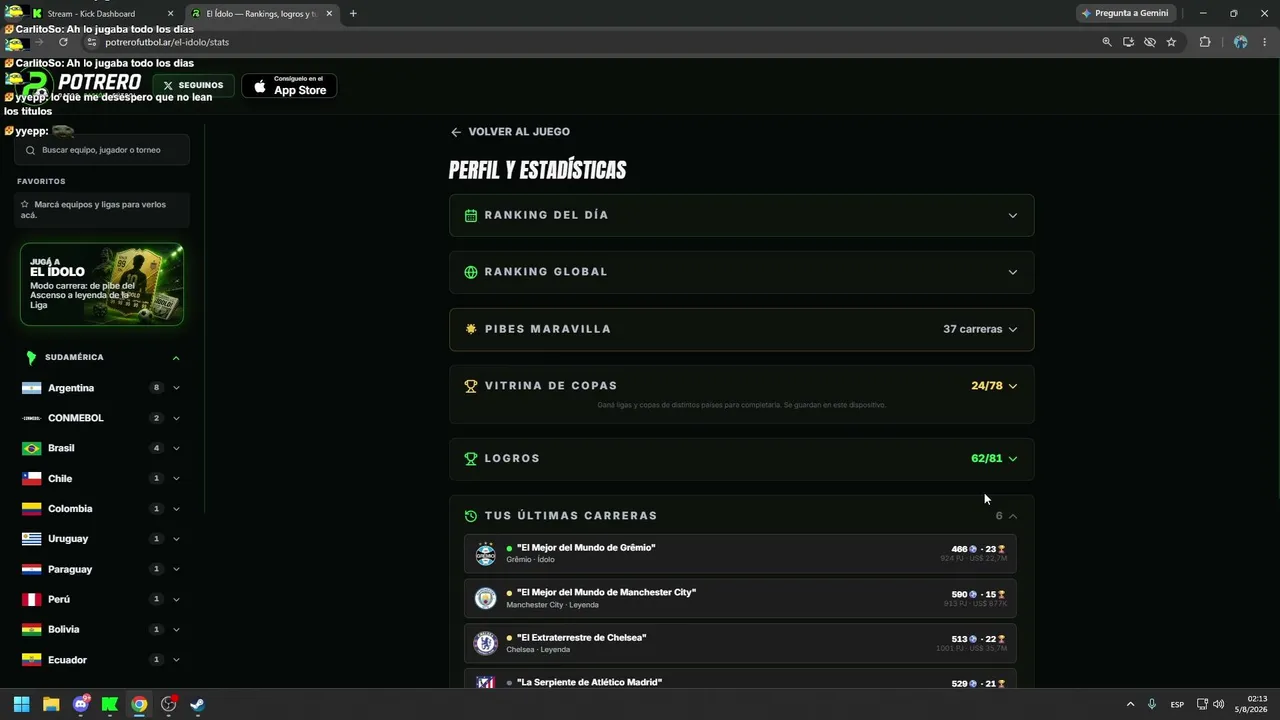Expand the Argentina leagues list
Viewport: 1280px width, 720px height.
click(x=176, y=388)
